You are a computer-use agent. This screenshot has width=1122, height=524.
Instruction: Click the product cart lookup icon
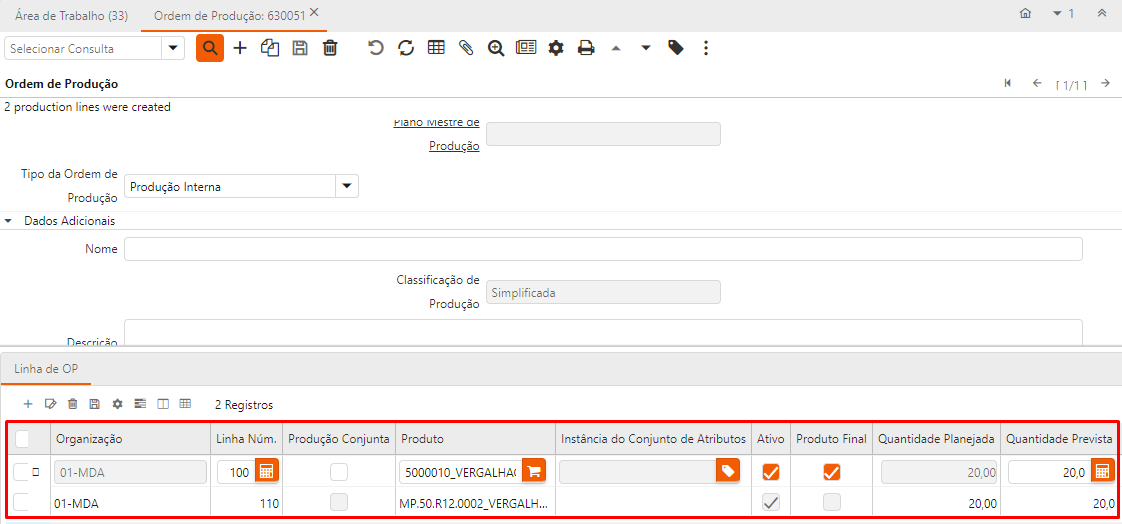[x=534, y=471]
